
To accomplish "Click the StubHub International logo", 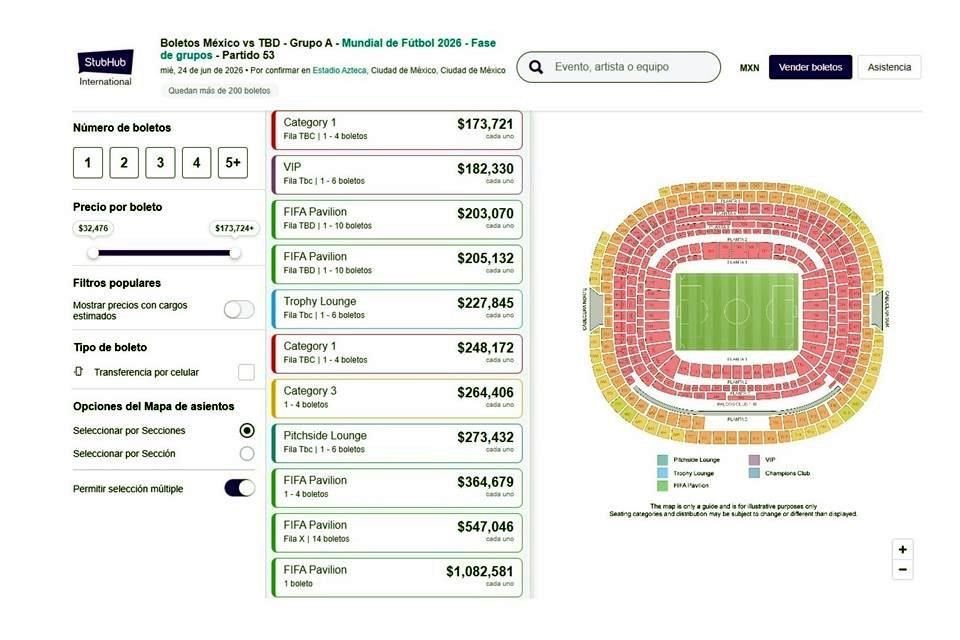I will (x=105, y=67).
